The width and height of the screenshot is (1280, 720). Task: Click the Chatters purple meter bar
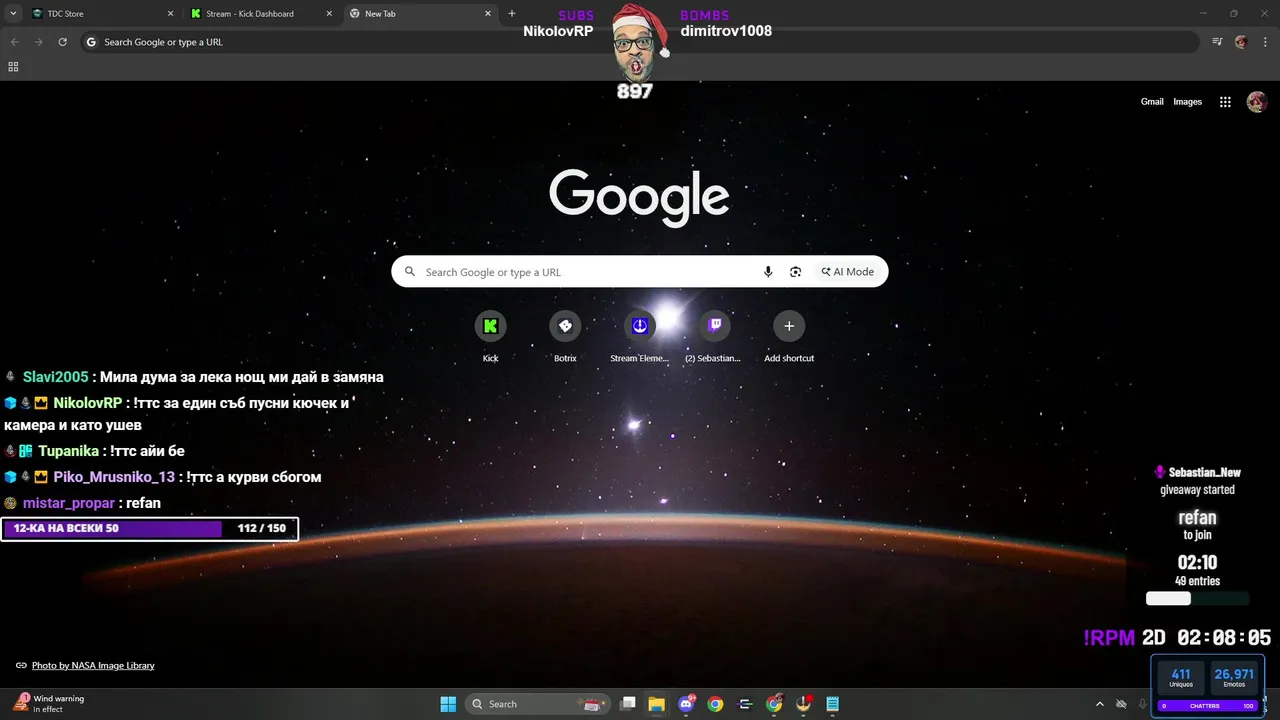coord(1208,706)
